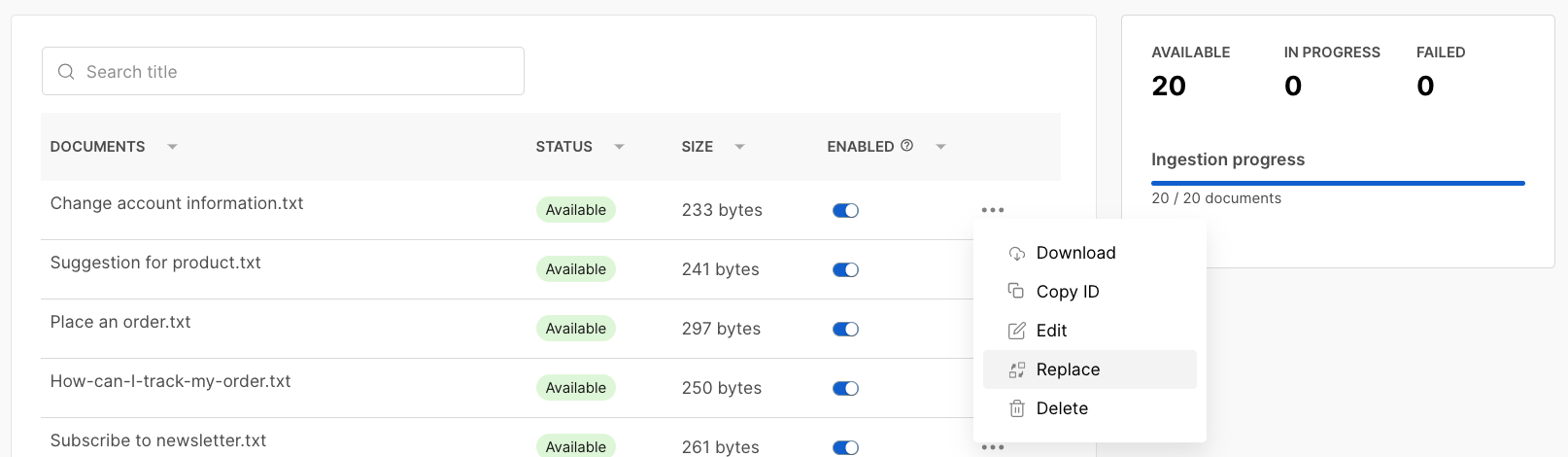1568x457 pixels.
Task: Disable the Place an order.txt document
Action: pos(845,330)
